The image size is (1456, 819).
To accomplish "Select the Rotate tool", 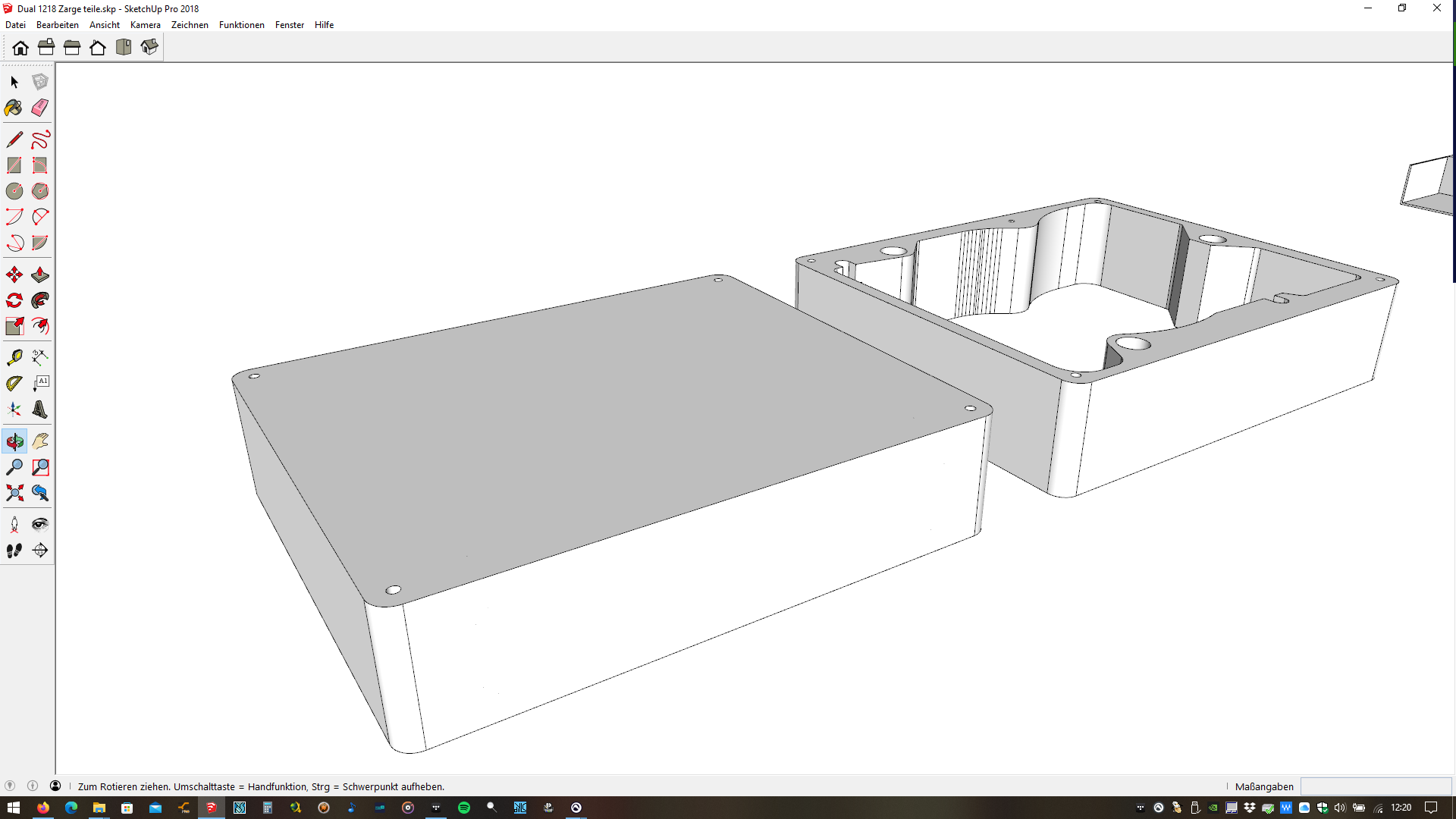I will click(x=14, y=300).
